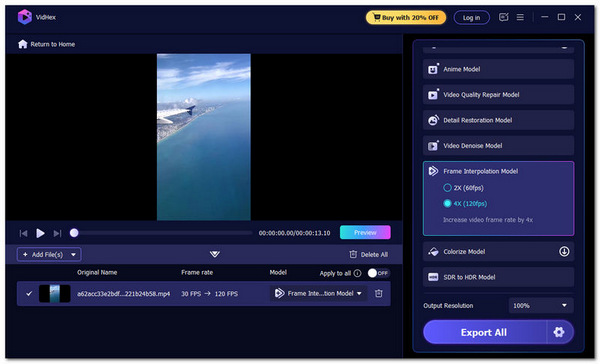Click the VidHex logo icon

click(x=25, y=17)
